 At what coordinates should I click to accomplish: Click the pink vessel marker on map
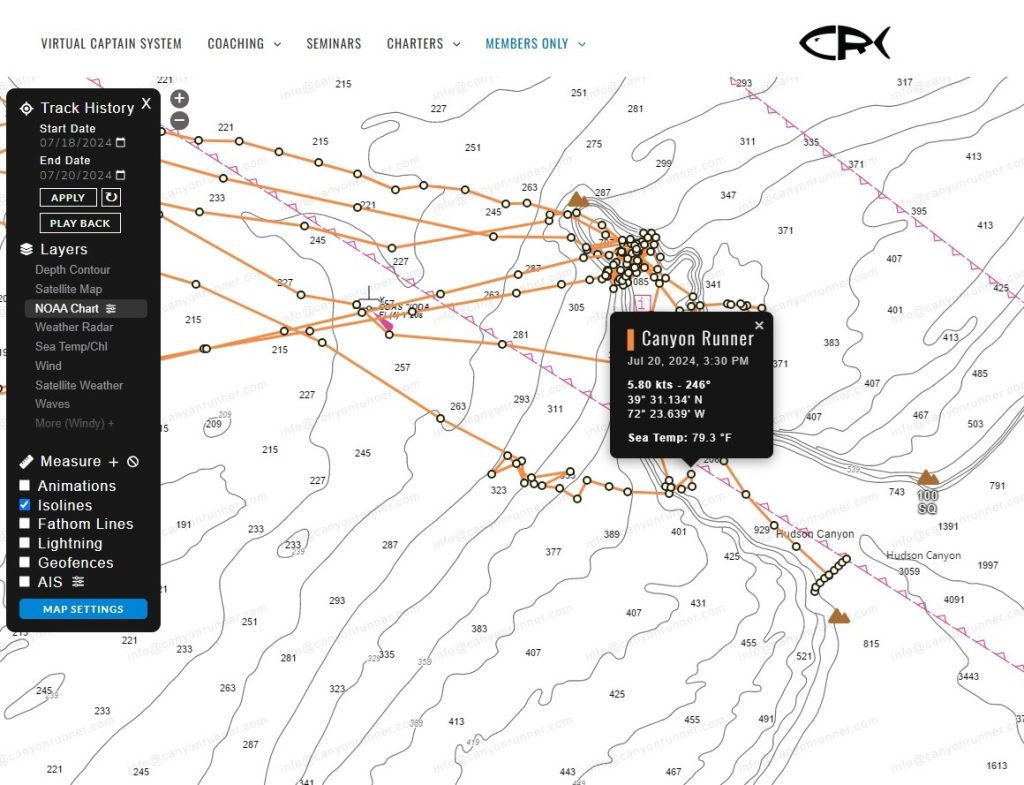tap(386, 323)
